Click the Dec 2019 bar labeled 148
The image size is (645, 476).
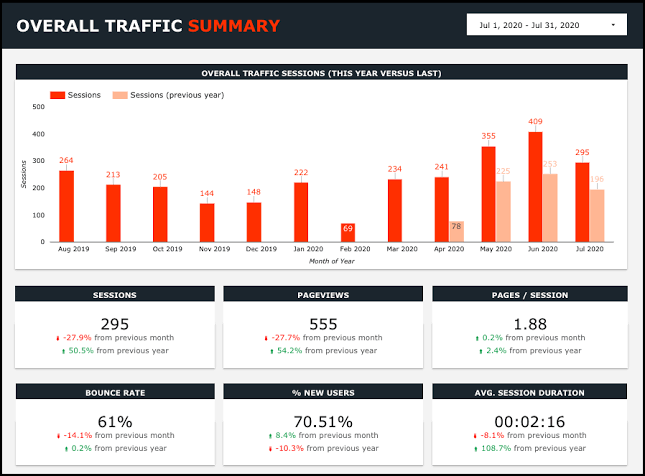click(254, 222)
